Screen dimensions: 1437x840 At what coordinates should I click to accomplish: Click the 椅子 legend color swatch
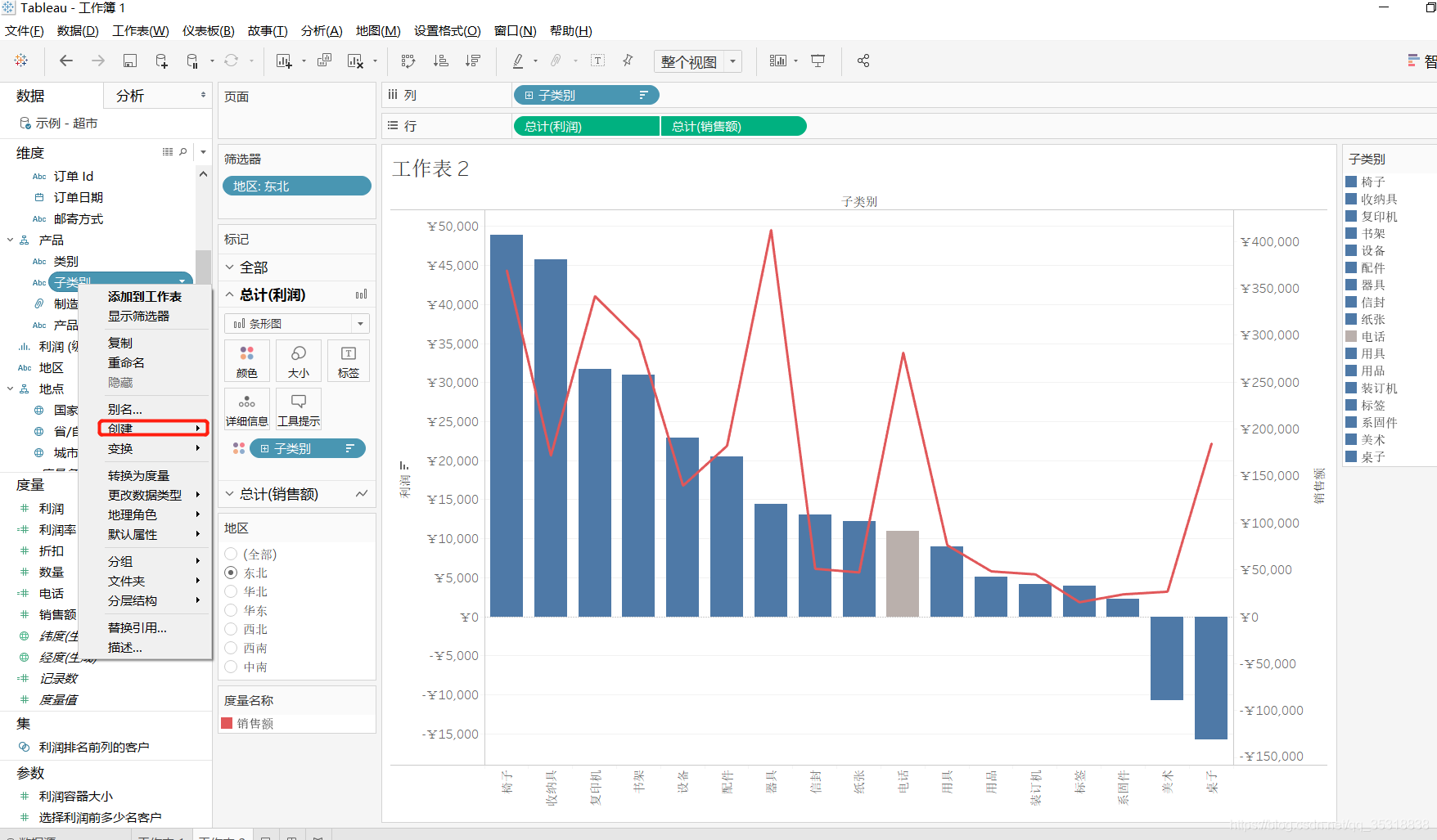click(1351, 182)
